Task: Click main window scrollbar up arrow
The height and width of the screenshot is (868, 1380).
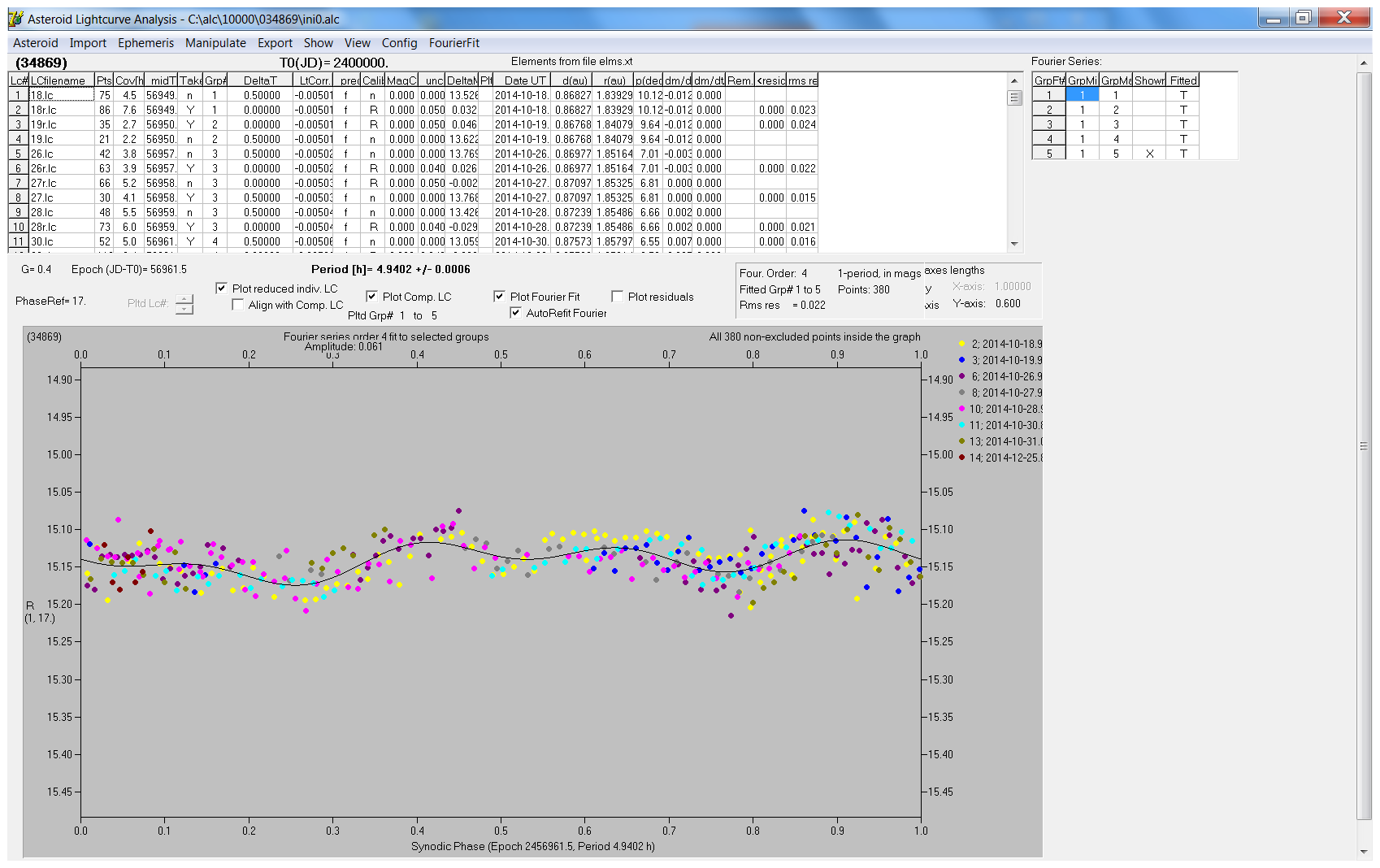Action: [x=1364, y=63]
